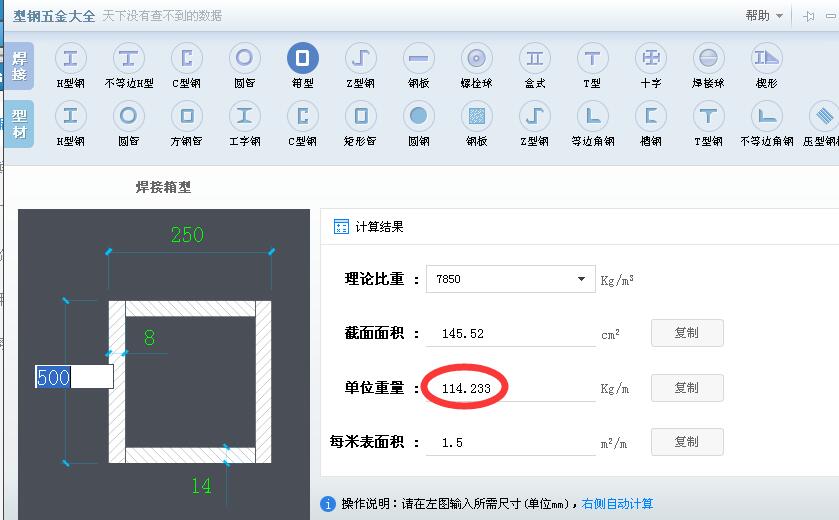This screenshot has height=520, width=839.
Task: Open the 焊接球 section type
Action: (x=708, y=66)
